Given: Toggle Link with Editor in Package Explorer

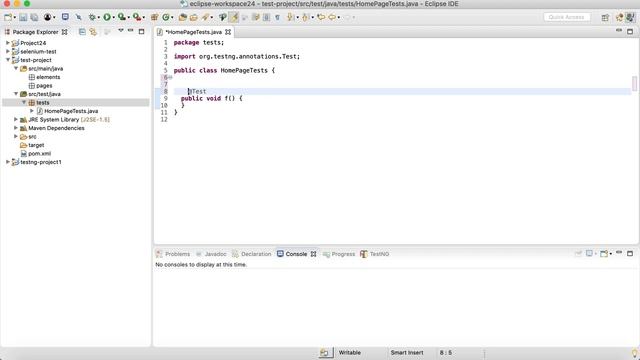Looking at the screenshot, I should point(93,31).
